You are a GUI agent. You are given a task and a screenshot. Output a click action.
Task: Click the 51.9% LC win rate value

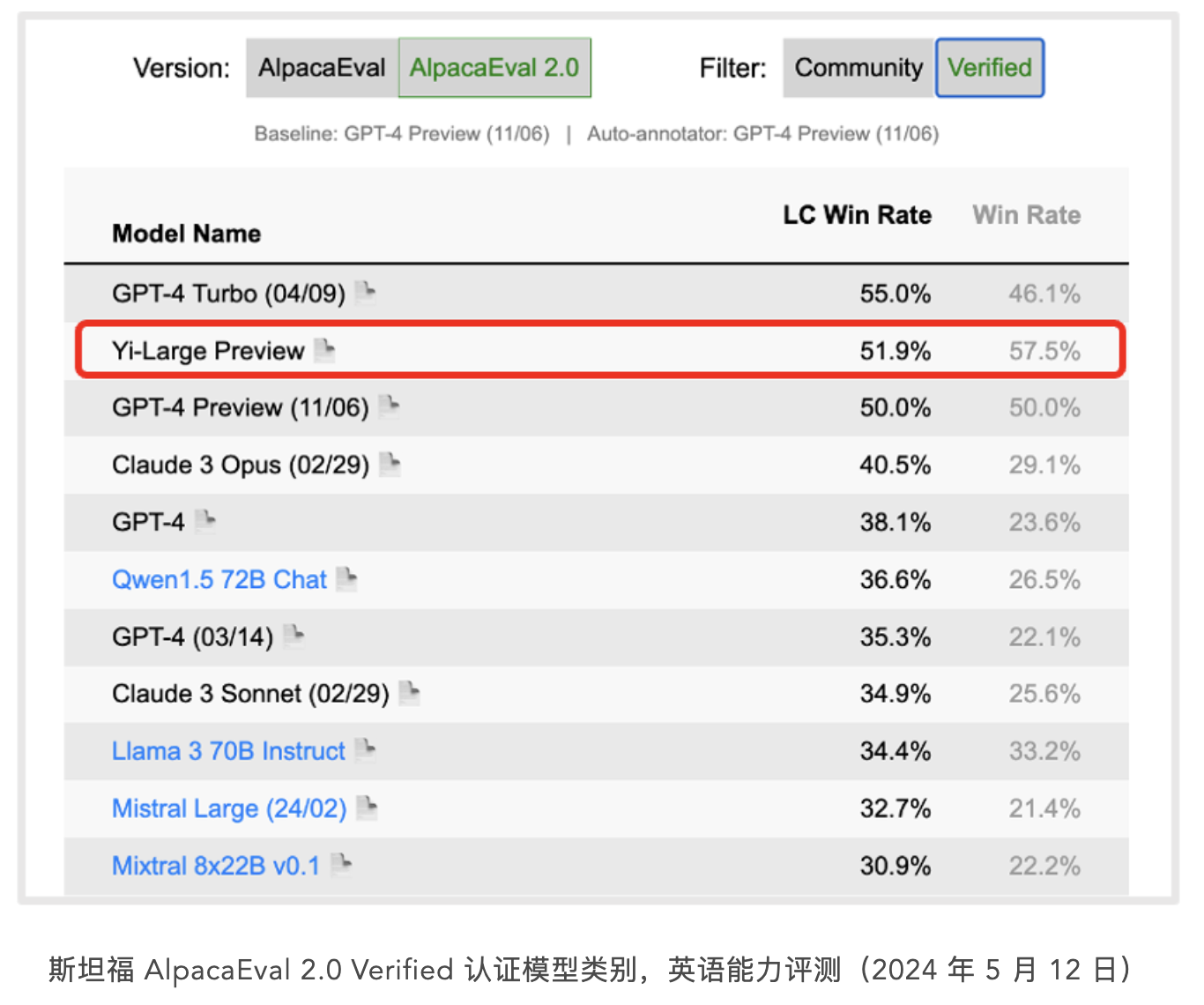pos(896,351)
